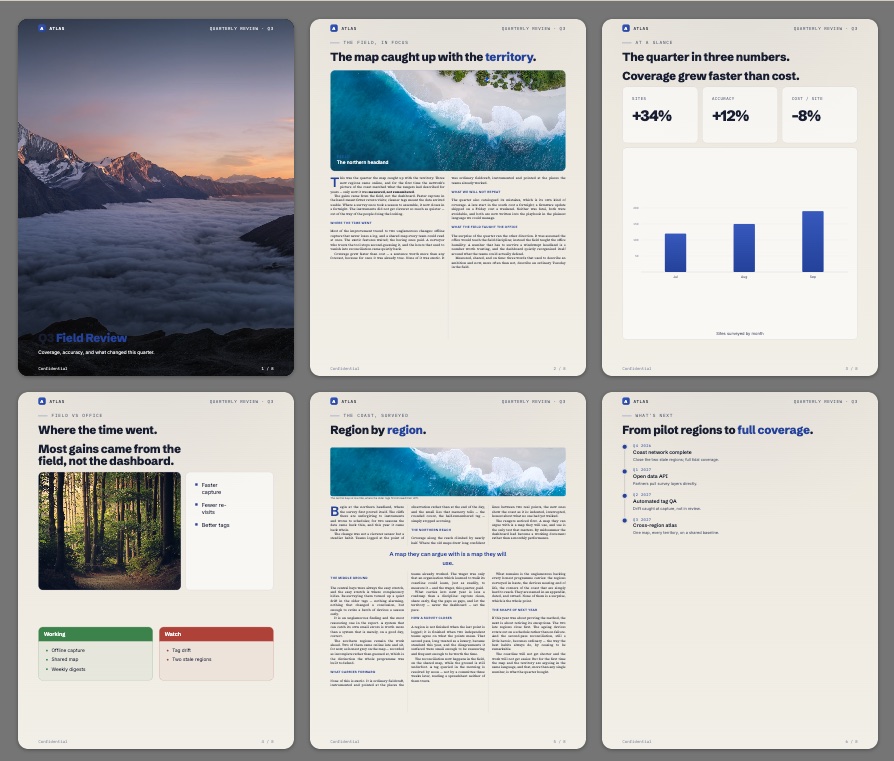The width and height of the screenshot is (894, 761).
Task: Click the 'THE FIELD, IN FOCUS' kicker label
Action: pos(375,42)
